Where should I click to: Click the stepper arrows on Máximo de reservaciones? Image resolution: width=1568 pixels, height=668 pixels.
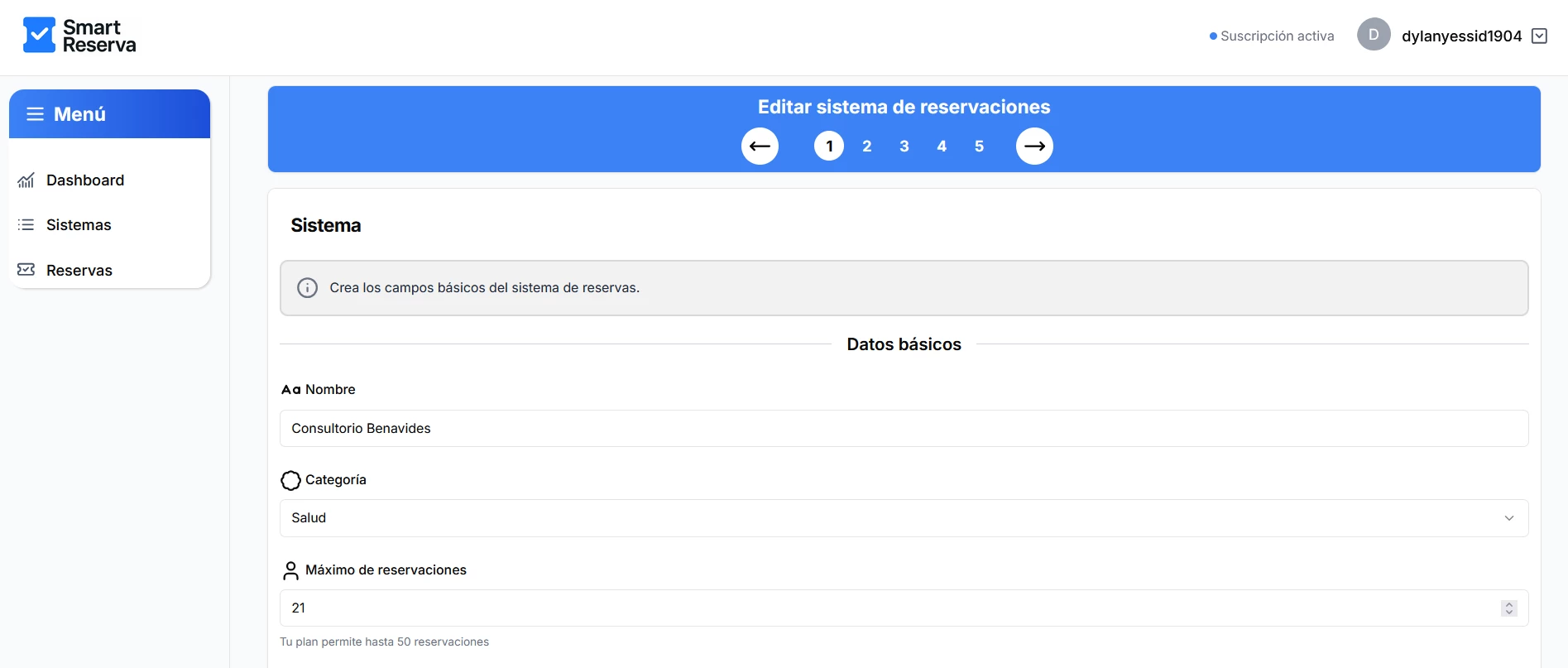click(x=1508, y=608)
